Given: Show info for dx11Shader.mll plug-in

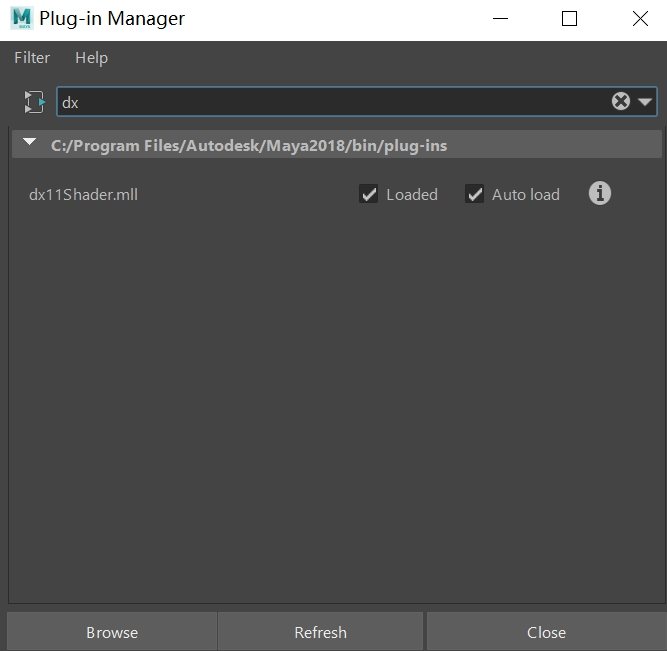Looking at the screenshot, I should point(600,194).
